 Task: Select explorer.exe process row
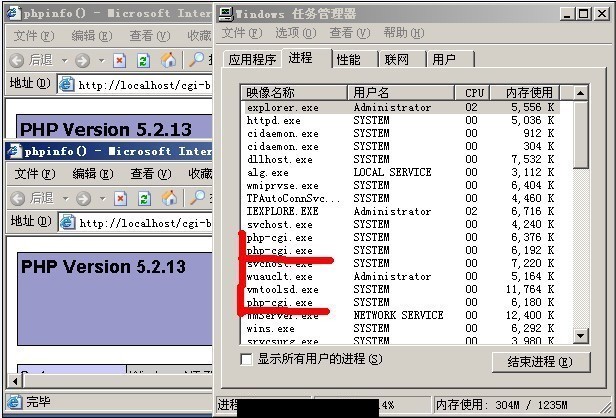[x=400, y=108]
